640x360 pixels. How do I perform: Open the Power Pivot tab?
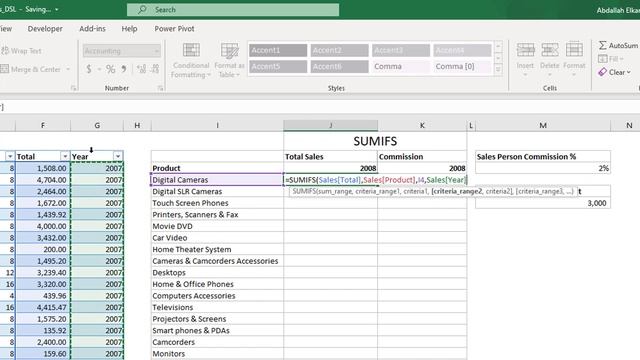coord(174,29)
